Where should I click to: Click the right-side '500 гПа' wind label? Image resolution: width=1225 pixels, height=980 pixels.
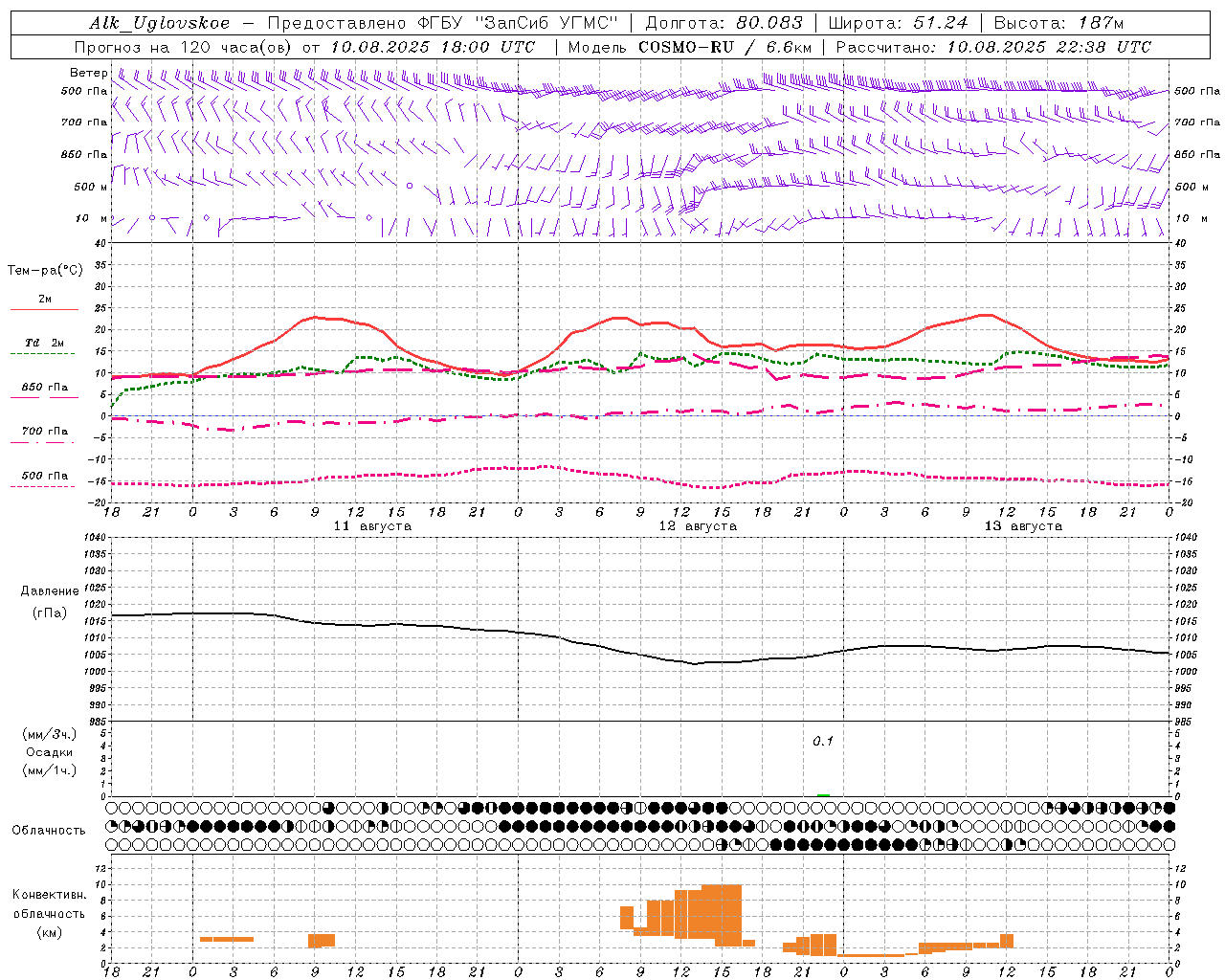pos(1197,92)
